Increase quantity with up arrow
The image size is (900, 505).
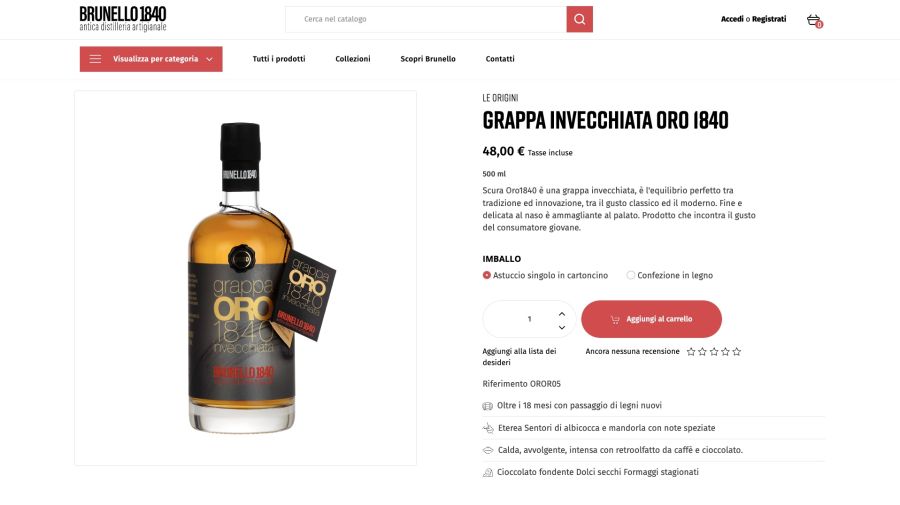click(562, 314)
